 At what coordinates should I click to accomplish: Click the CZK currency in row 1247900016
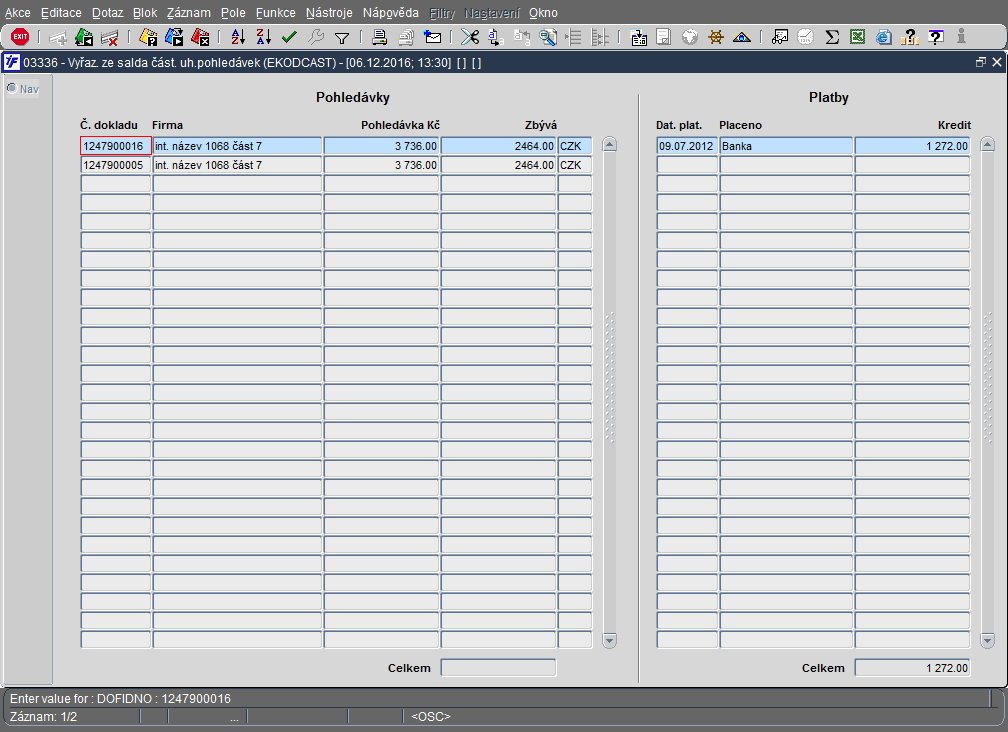coord(575,146)
